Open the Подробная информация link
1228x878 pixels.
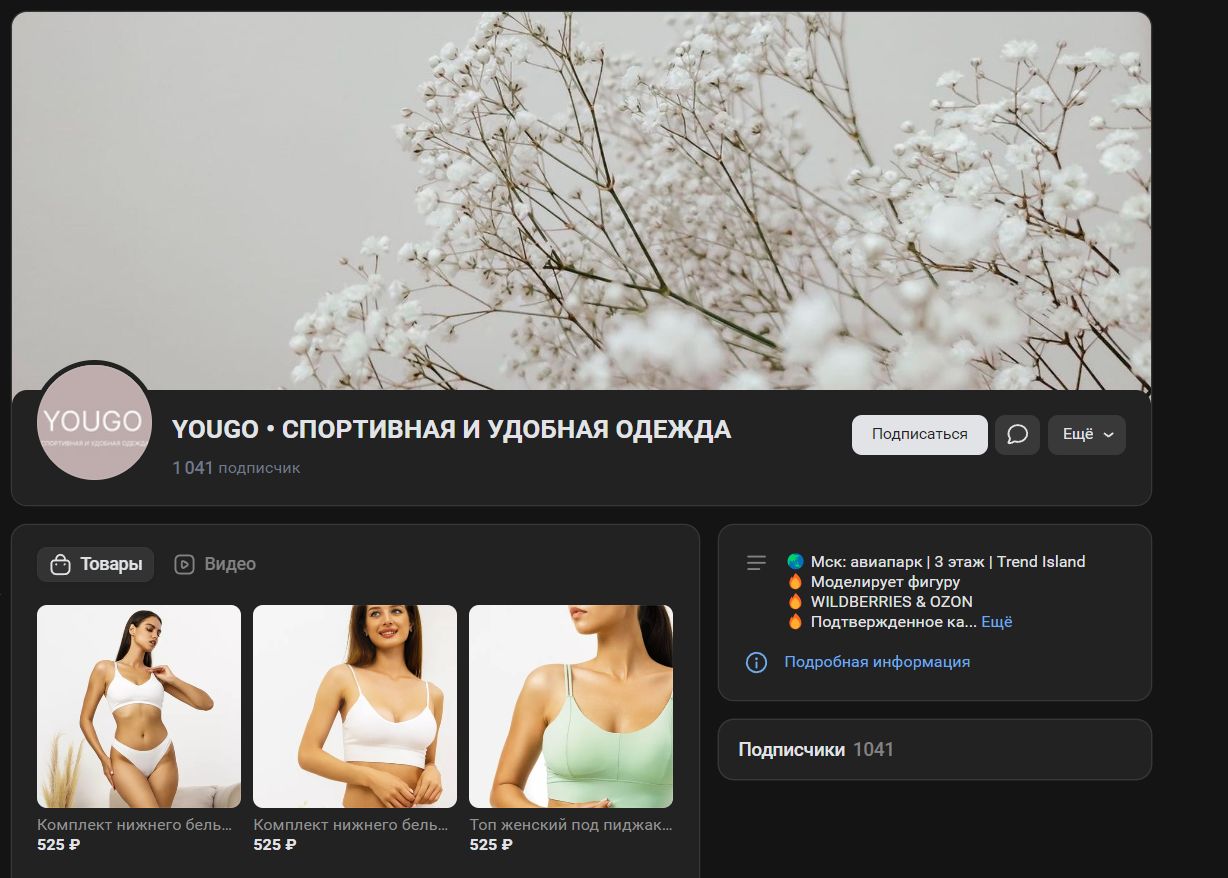coord(877,662)
